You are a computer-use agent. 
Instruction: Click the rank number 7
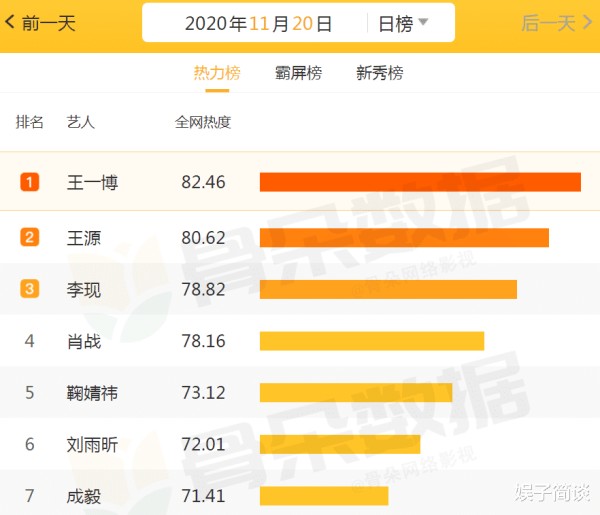point(29,496)
